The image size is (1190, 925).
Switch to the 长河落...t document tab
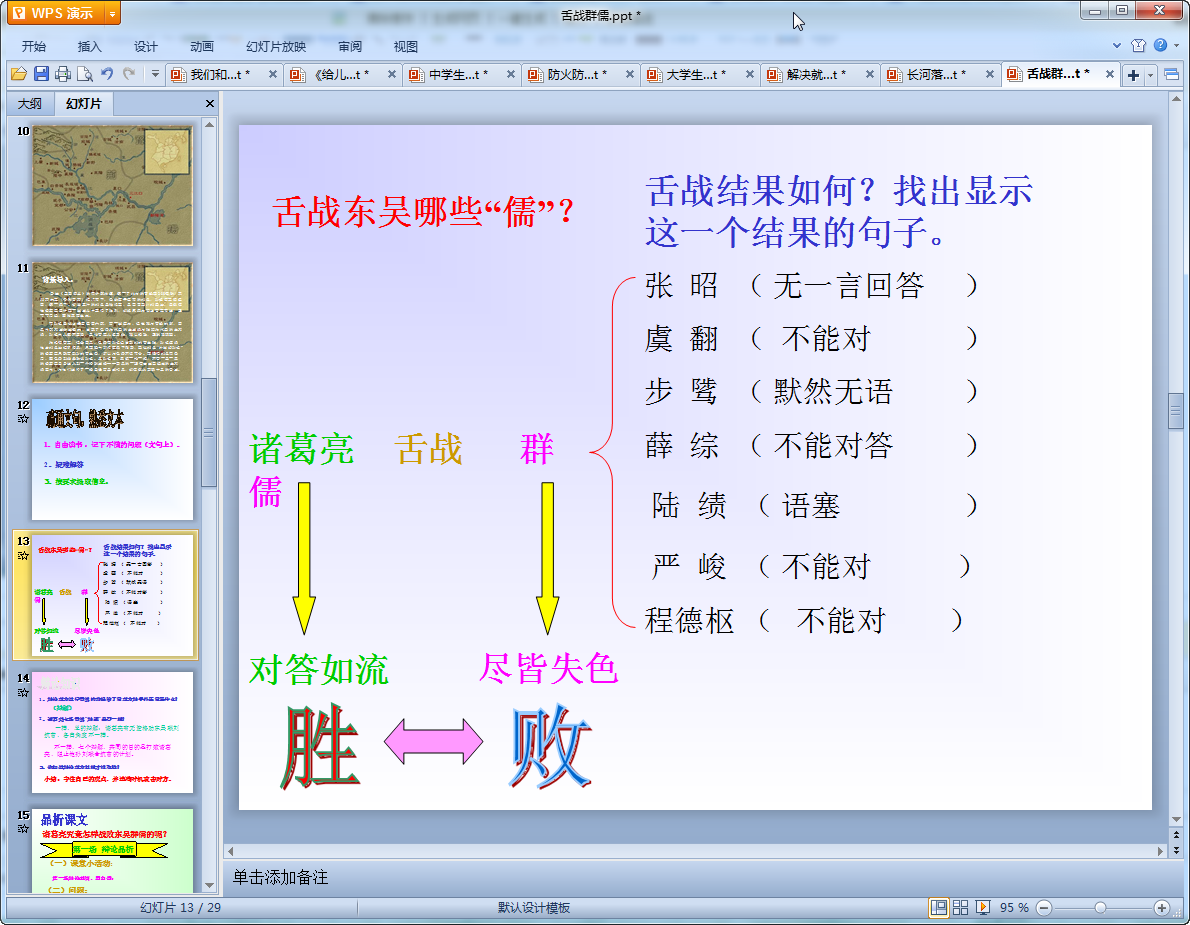936,74
